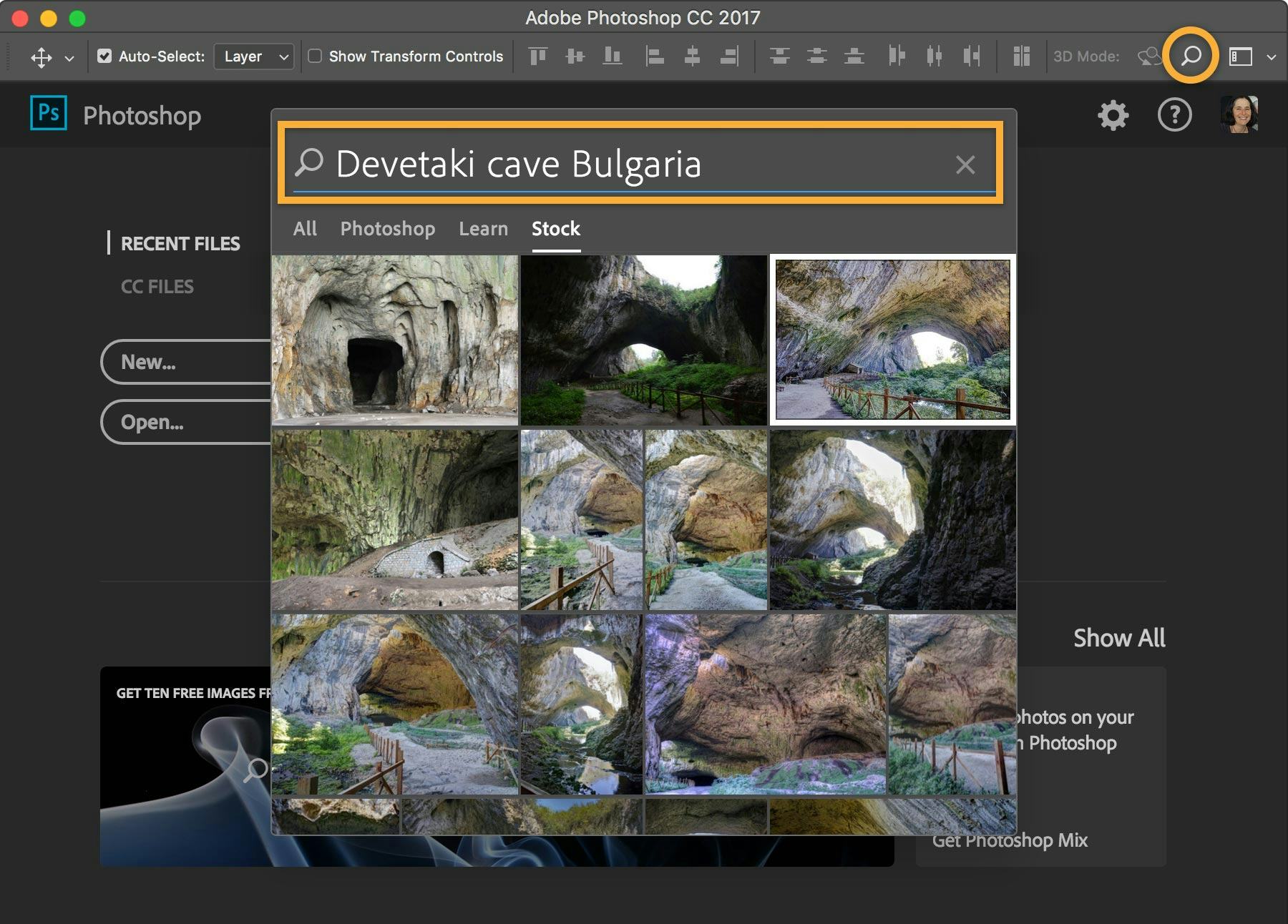Screen dimensions: 1288x924
Task: Expand the Move tool options chevron
Action: click(69, 56)
